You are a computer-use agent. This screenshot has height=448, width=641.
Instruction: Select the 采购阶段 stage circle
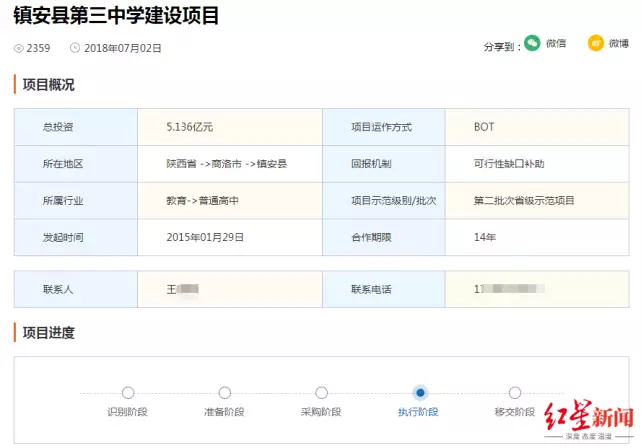(321, 393)
